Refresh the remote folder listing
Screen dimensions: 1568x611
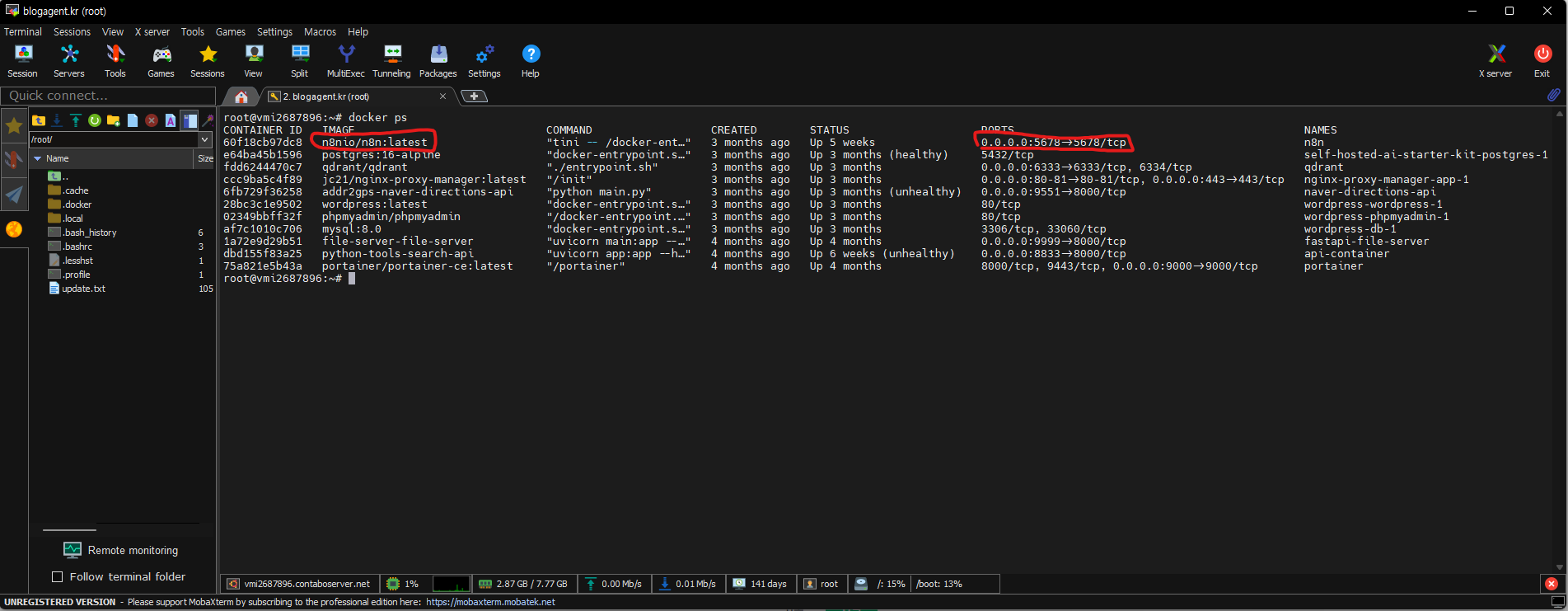pyautogui.click(x=95, y=120)
